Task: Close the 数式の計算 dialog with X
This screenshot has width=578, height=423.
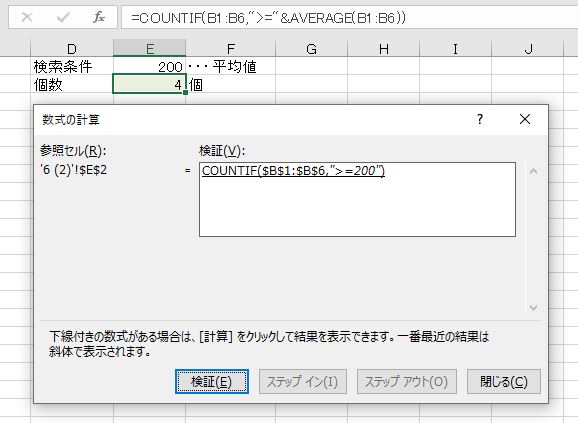Action: [x=525, y=119]
